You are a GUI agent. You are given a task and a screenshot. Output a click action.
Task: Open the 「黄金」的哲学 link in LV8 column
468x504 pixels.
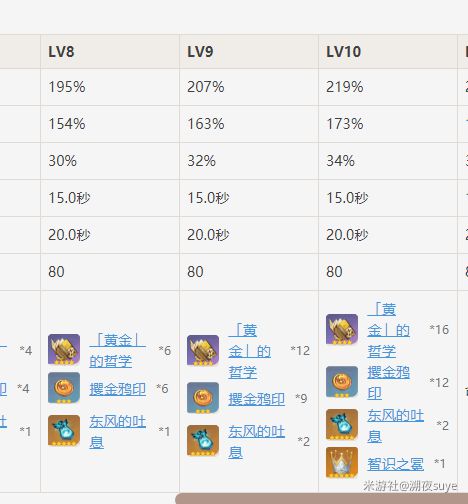[117, 351]
